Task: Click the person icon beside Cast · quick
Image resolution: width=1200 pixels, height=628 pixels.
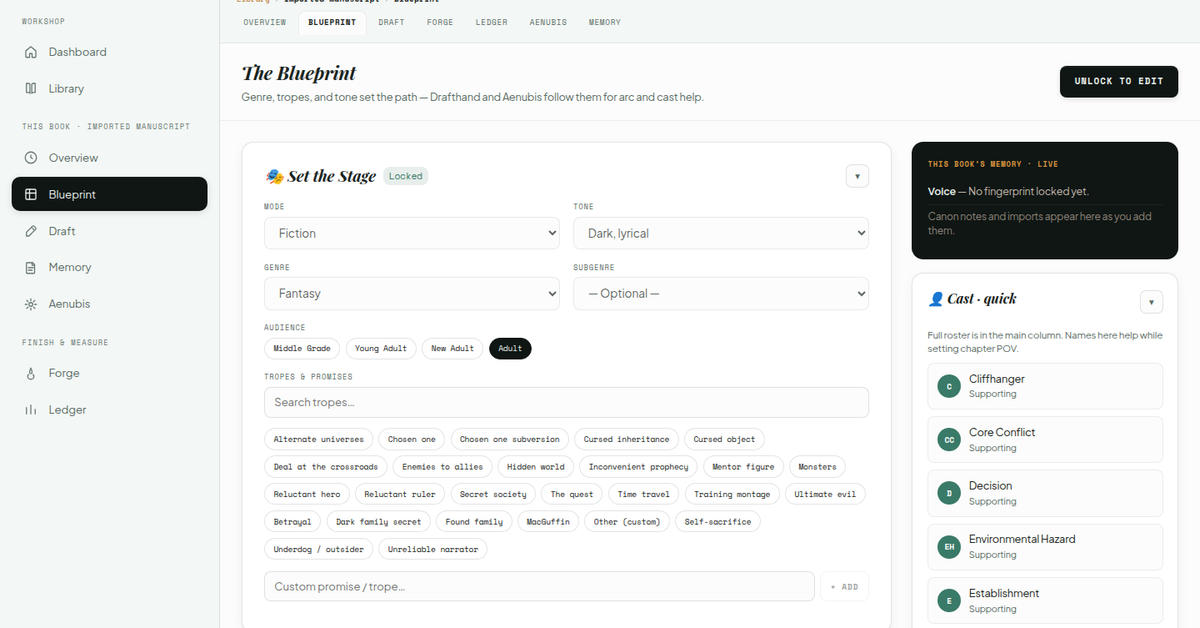Action: pyautogui.click(x=936, y=299)
